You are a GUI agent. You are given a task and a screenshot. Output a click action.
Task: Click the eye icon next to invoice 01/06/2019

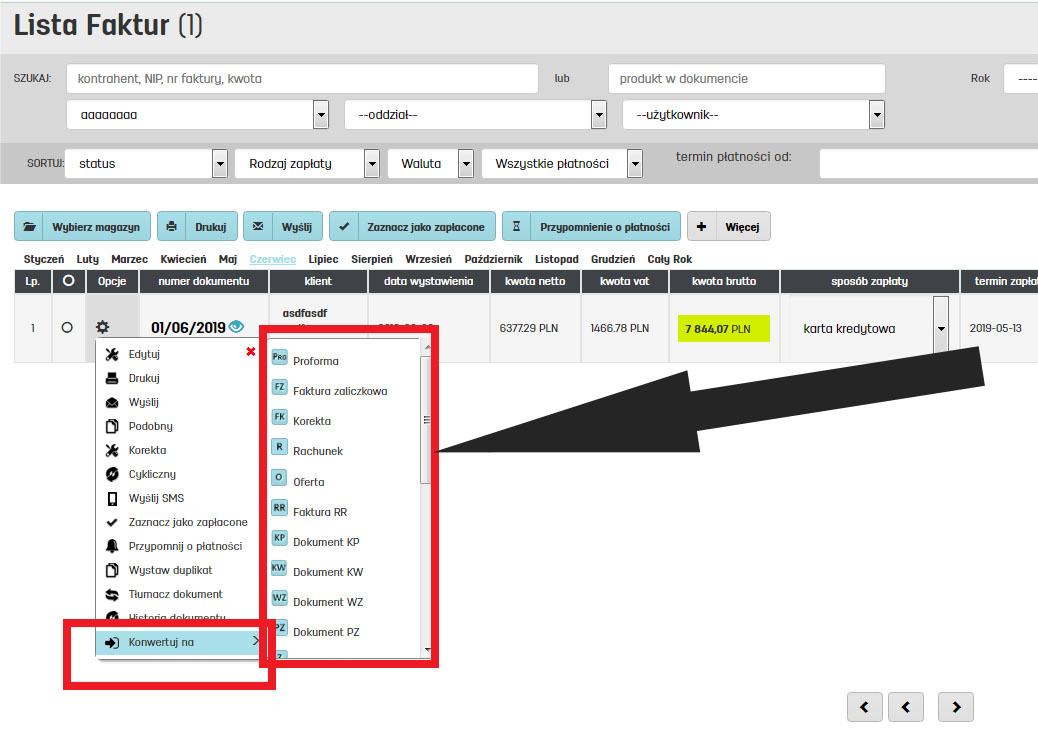click(237, 326)
